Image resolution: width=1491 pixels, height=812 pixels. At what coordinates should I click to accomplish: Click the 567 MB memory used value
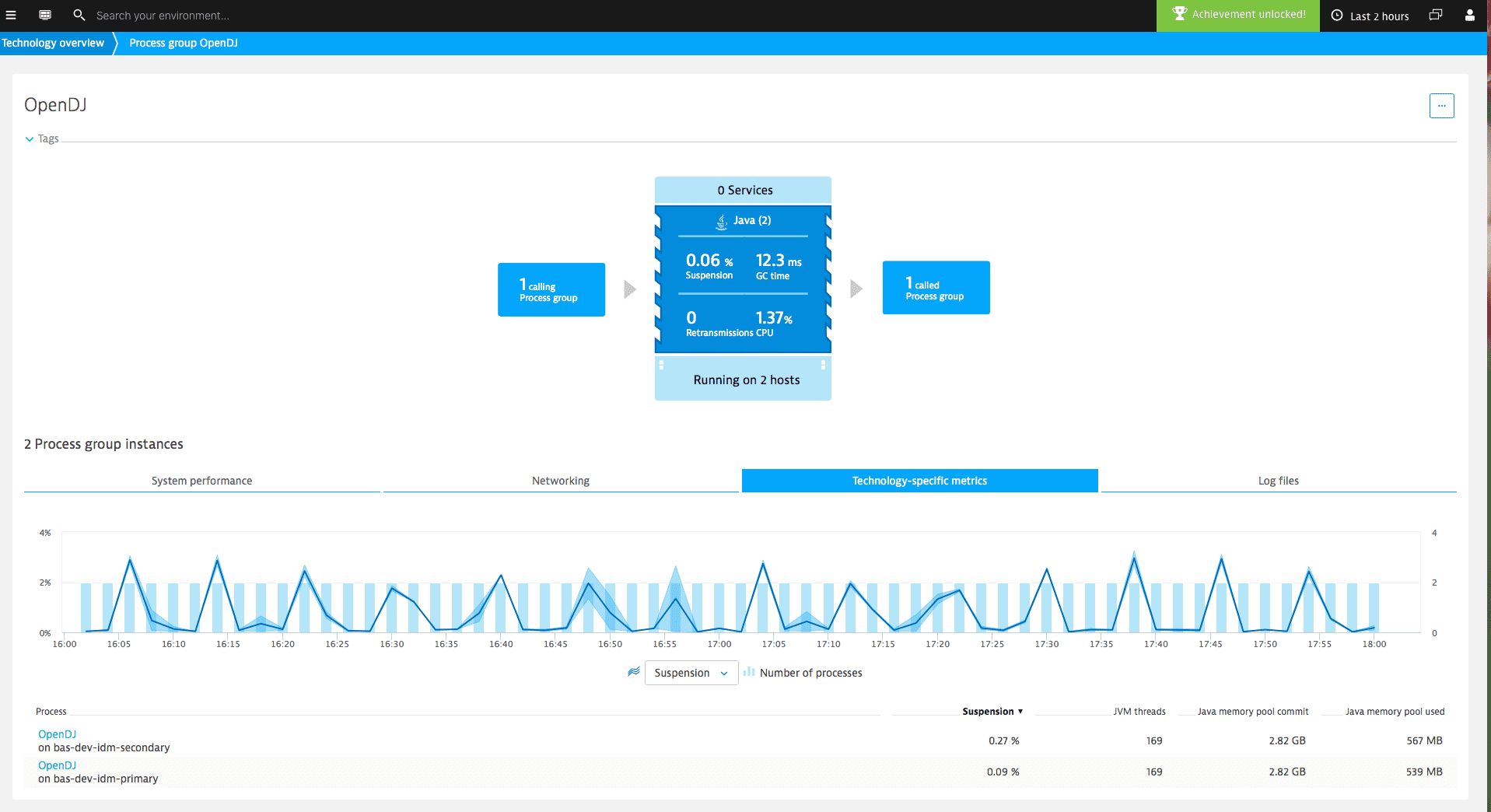pos(1424,740)
